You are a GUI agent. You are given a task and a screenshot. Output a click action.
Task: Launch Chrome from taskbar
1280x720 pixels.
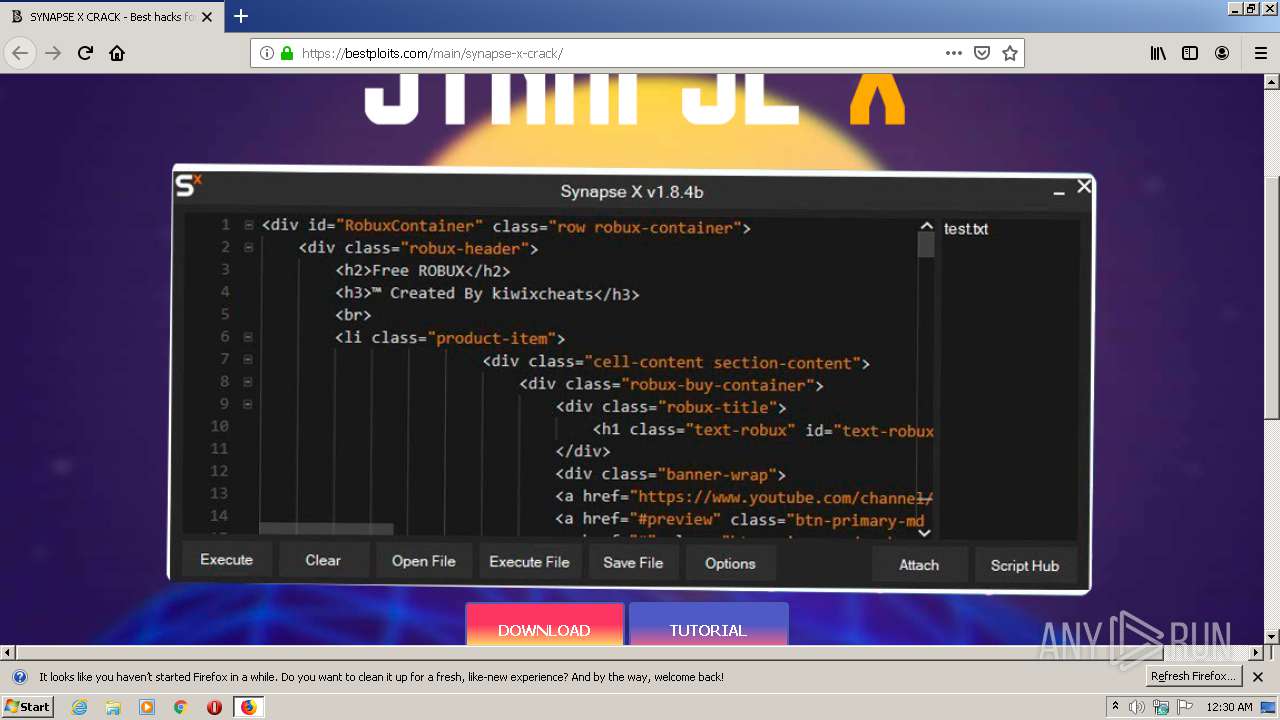[180, 707]
